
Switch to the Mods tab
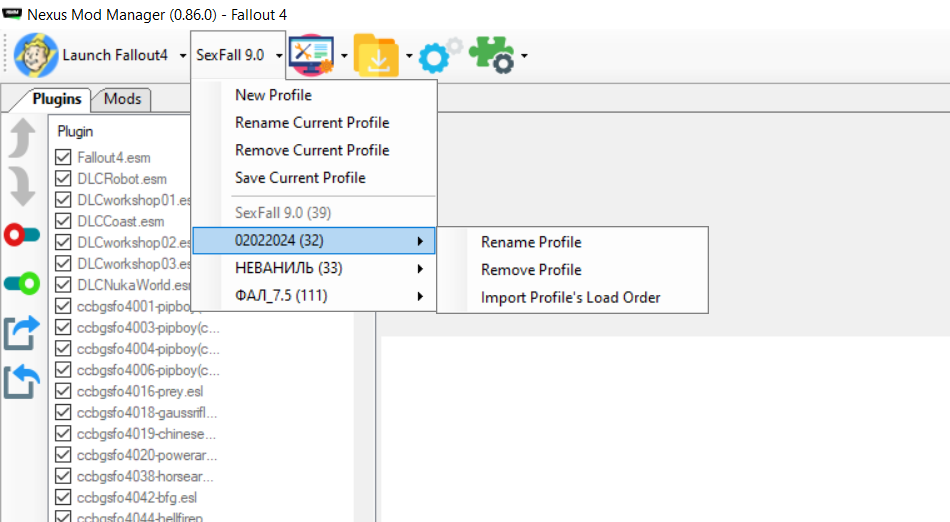122,99
